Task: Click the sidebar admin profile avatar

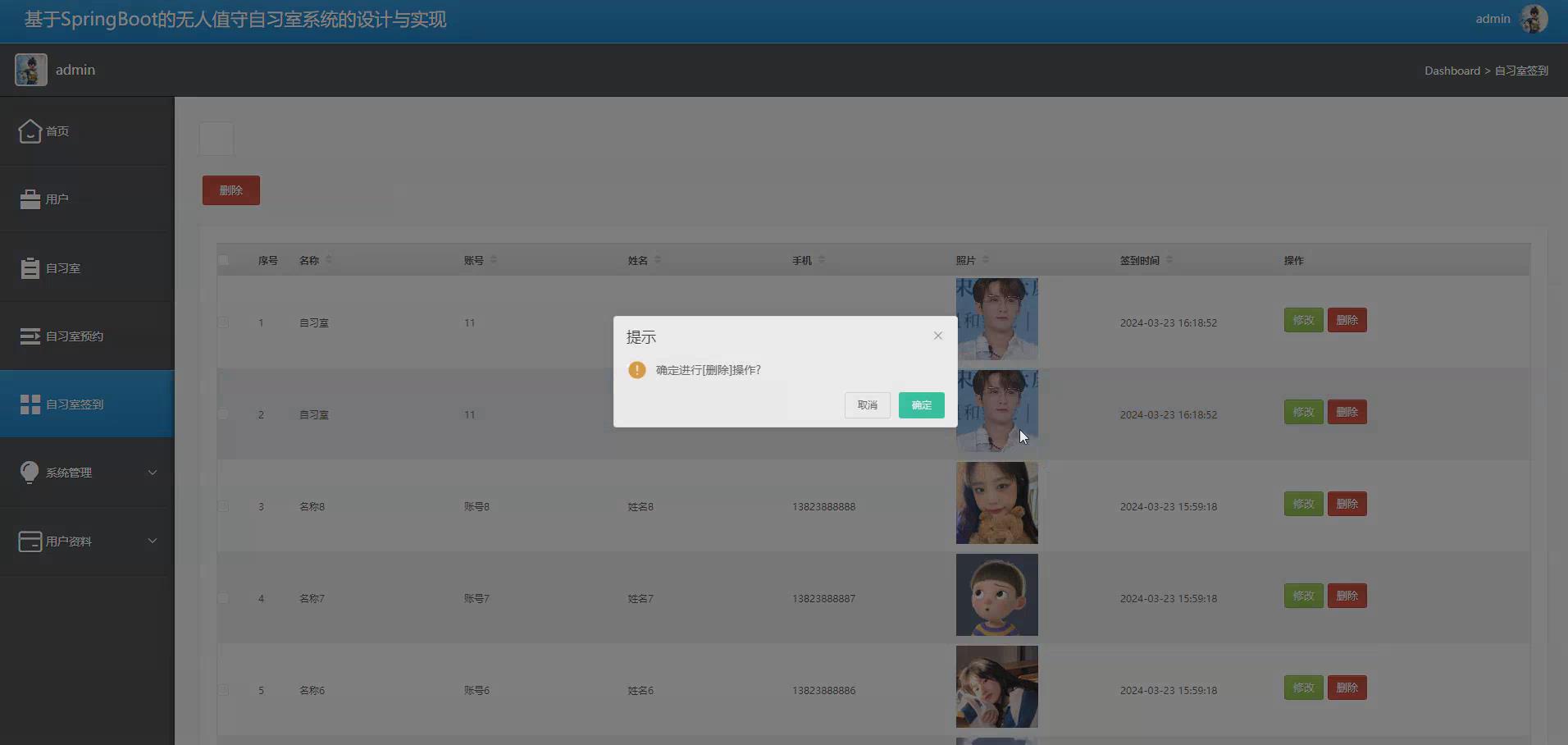Action: pyautogui.click(x=31, y=70)
